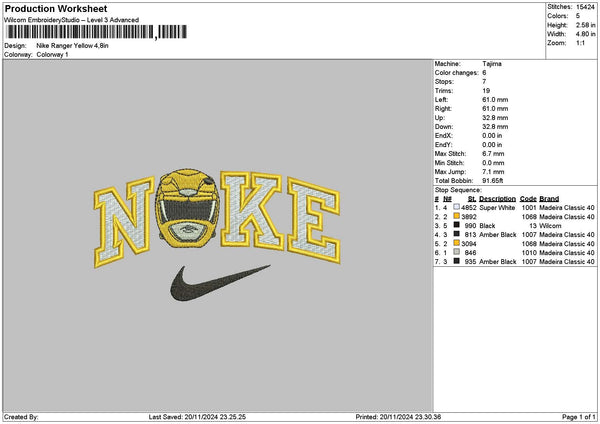
Task: Click the Min Stitch value 0.0 mm
Action: coord(493,163)
